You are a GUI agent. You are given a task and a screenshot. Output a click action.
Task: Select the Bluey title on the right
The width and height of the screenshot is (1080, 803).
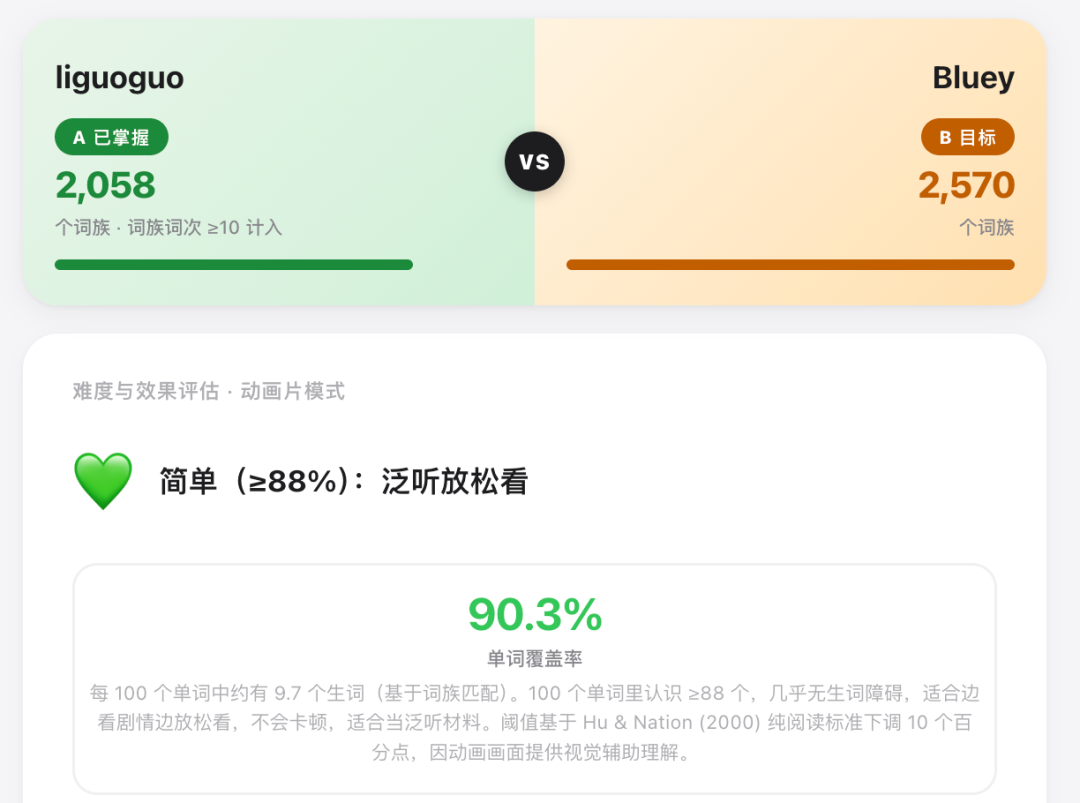[x=973, y=78]
